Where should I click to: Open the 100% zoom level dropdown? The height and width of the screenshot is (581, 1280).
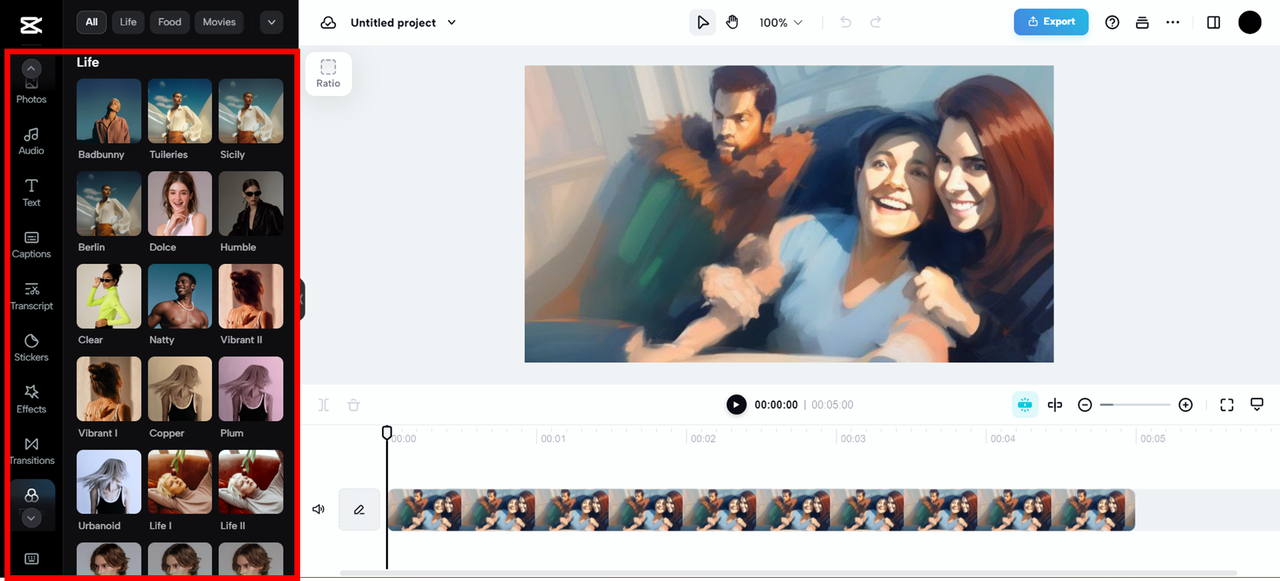click(781, 22)
